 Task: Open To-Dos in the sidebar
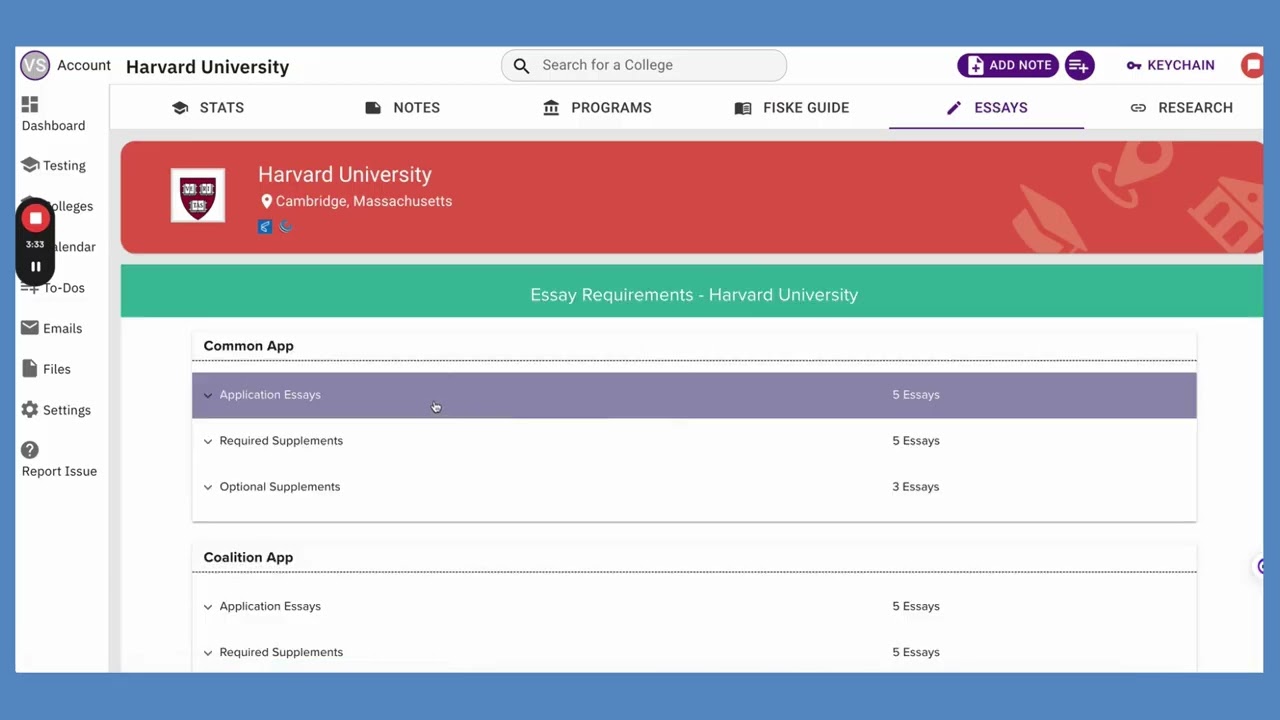(64, 288)
